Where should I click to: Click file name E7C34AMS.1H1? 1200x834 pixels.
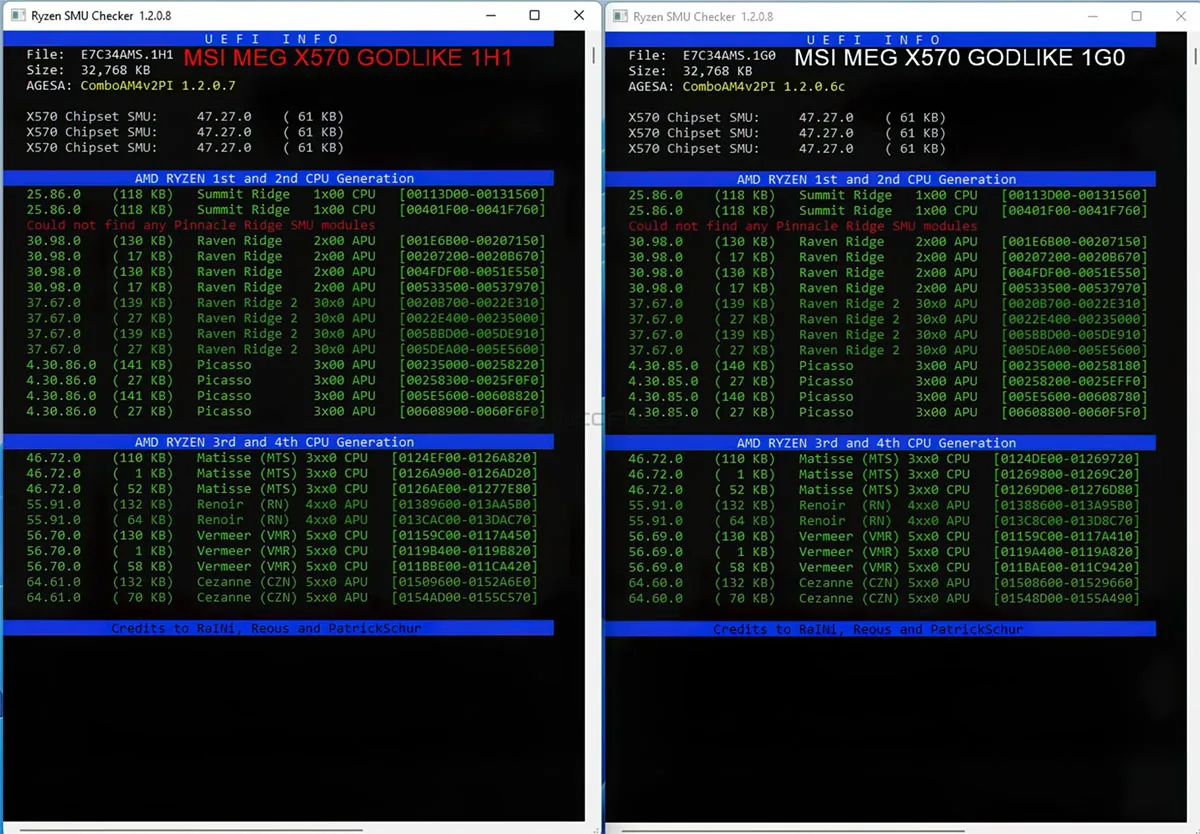coord(127,55)
